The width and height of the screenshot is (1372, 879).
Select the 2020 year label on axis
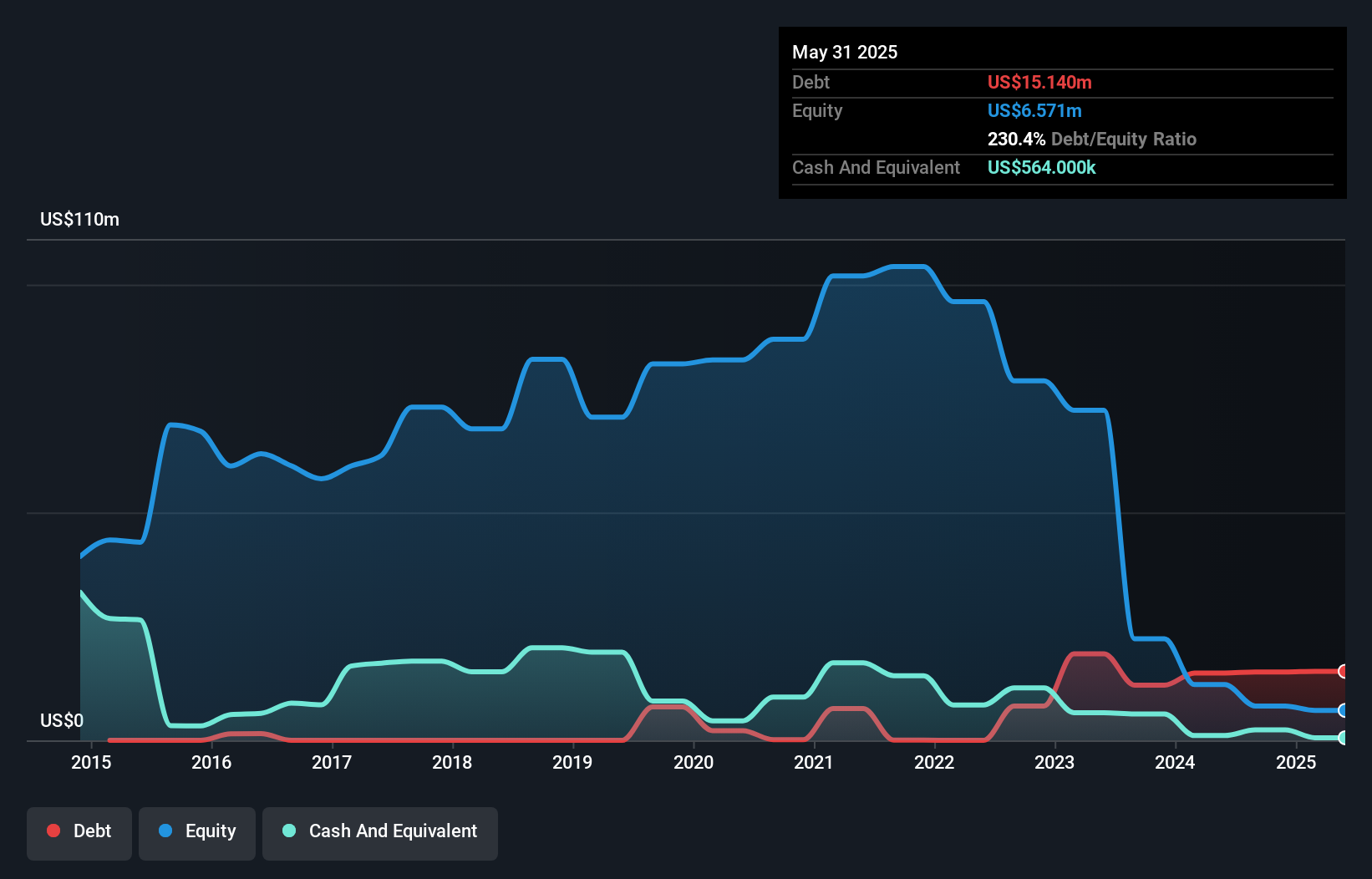pos(694,762)
